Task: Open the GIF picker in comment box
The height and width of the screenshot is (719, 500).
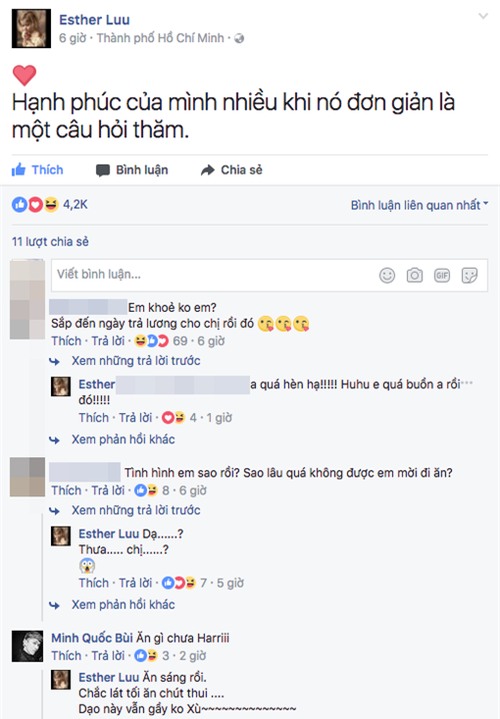Action: pyautogui.click(x=442, y=275)
